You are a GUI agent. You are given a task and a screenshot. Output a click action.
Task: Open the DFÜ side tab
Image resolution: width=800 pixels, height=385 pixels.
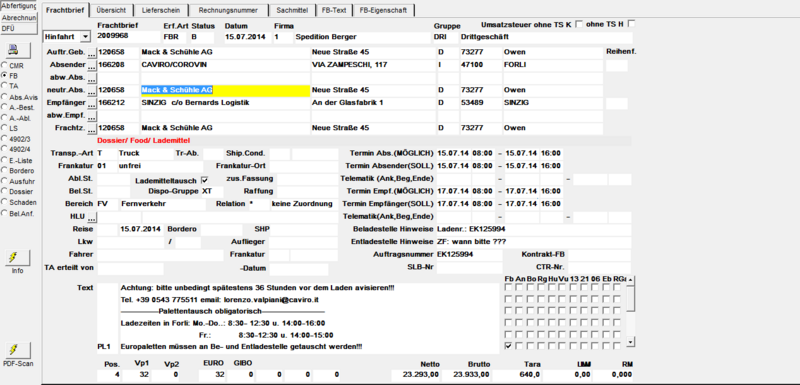tap(19, 29)
